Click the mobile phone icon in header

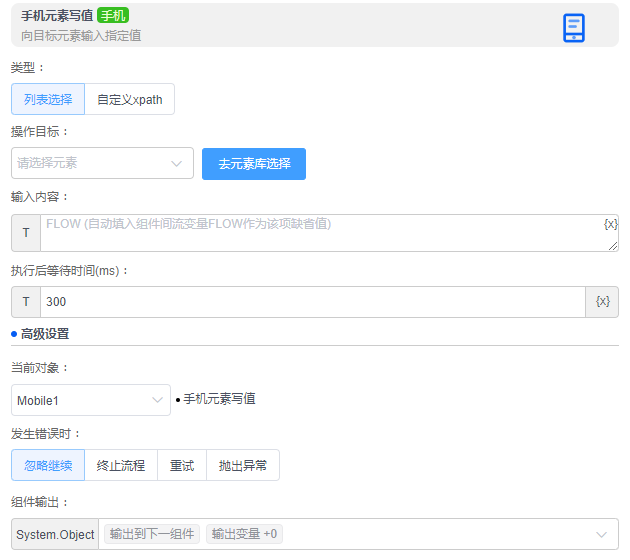(573, 27)
